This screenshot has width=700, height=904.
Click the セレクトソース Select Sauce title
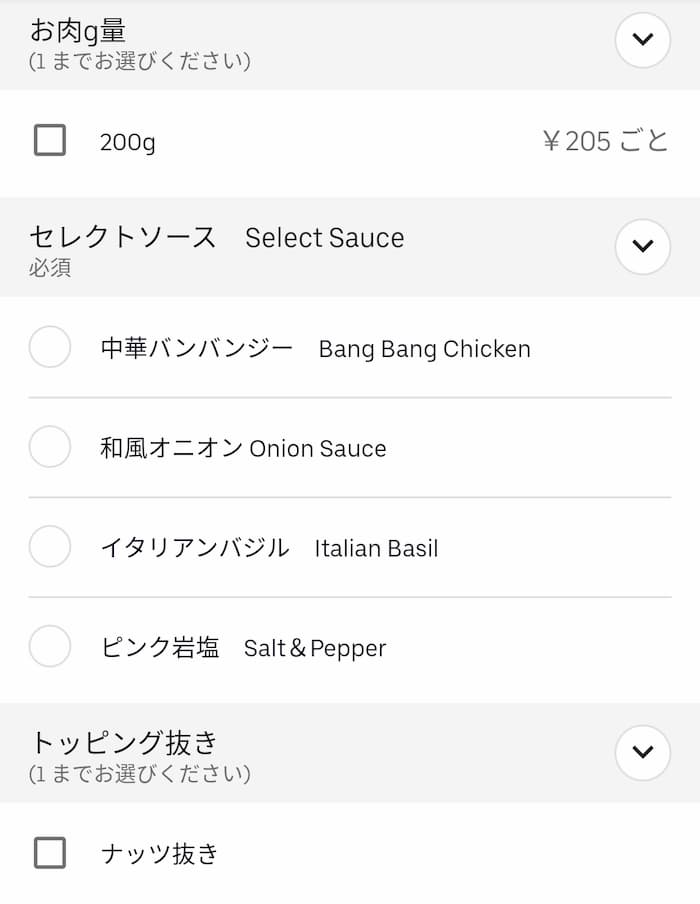click(x=216, y=237)
